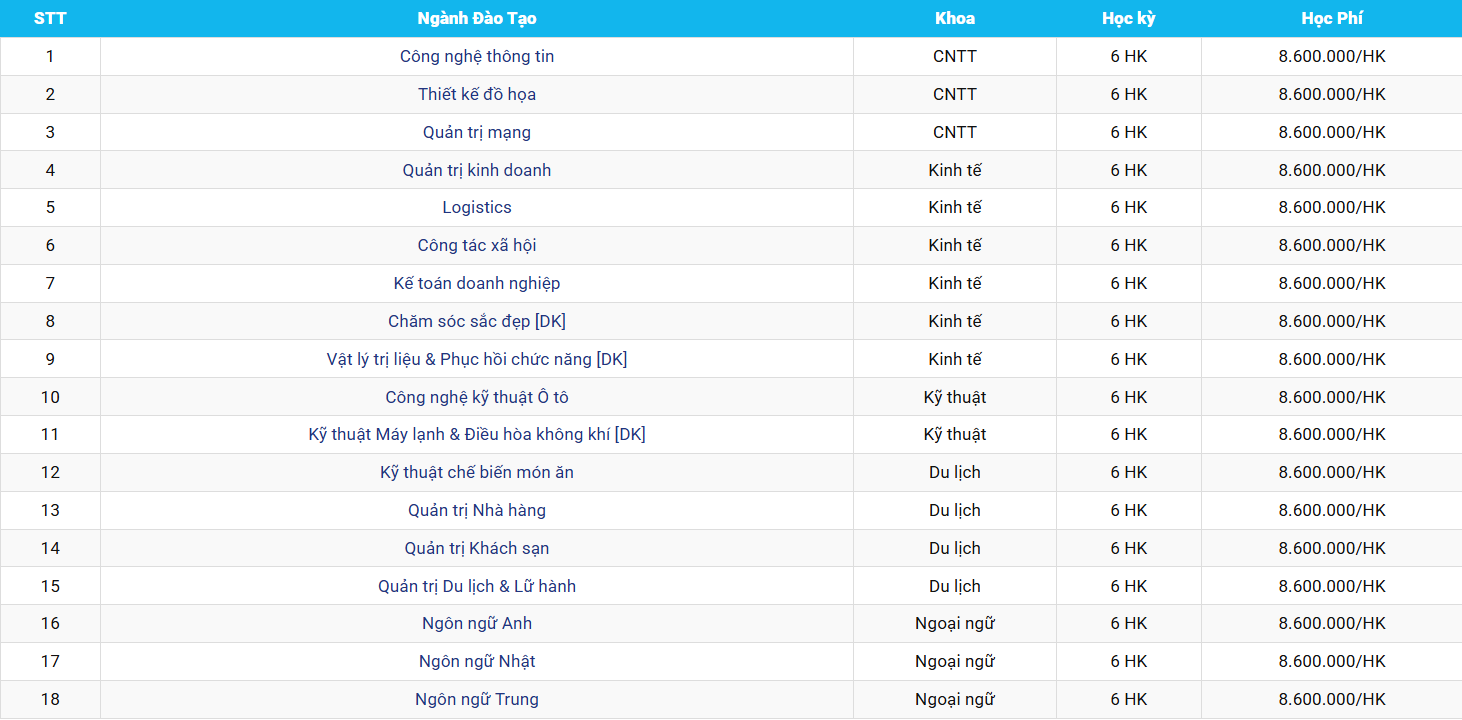This screenshot has height=720, width=1462.
Task: Open the Công nghệ thông tin program link
Action: point(477,57)
